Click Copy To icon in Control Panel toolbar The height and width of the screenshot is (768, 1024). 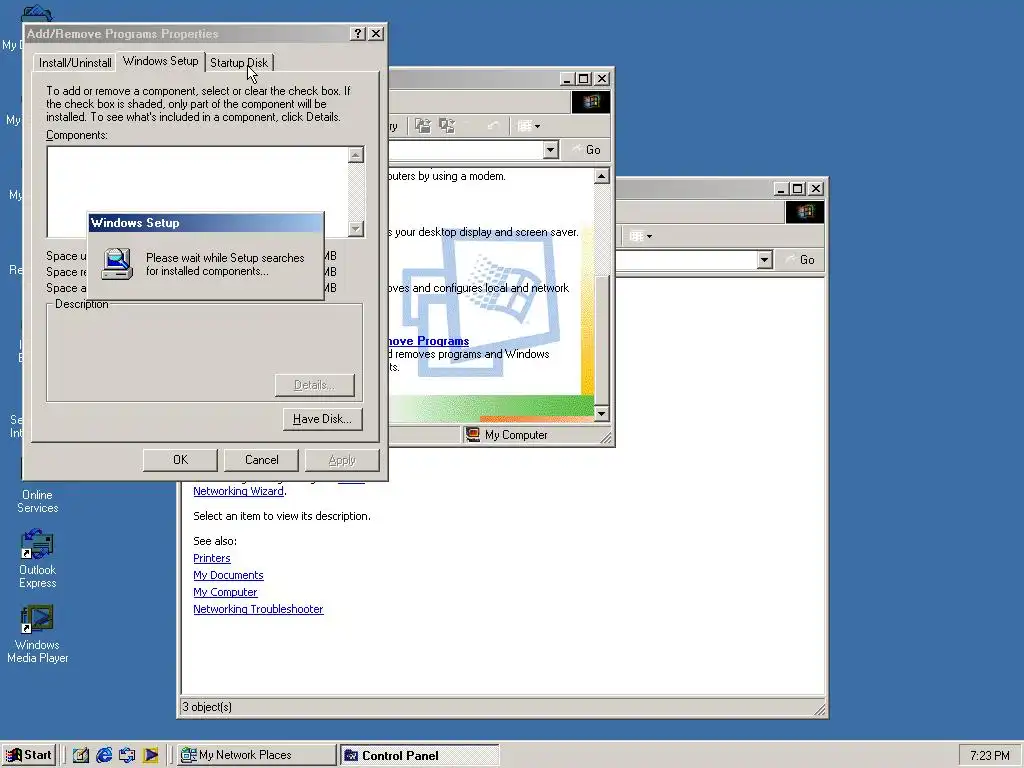(x=447, y=125)
